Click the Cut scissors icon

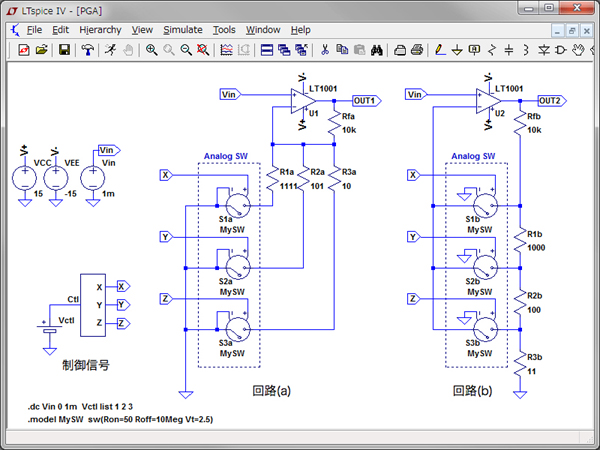pyautogui.click(x=324, y=49)
